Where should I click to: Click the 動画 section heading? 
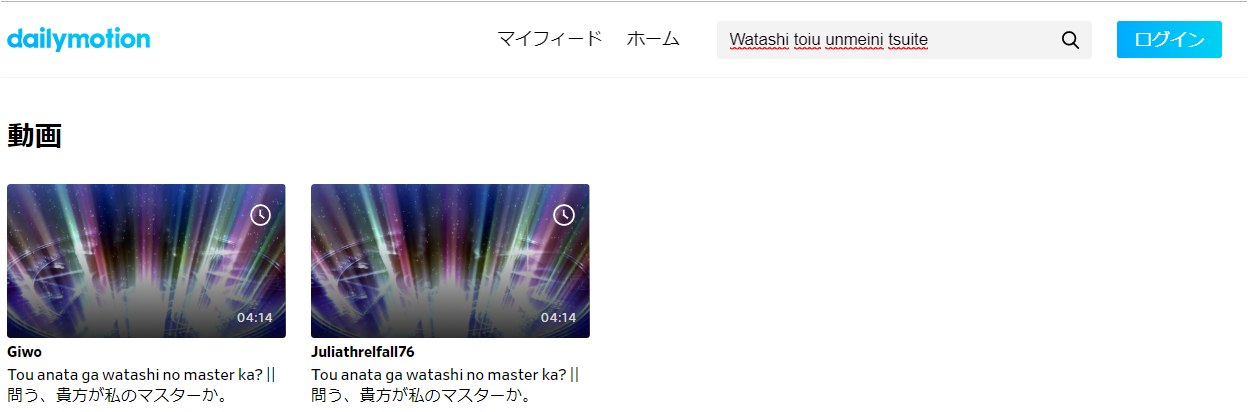pos(34,135)
